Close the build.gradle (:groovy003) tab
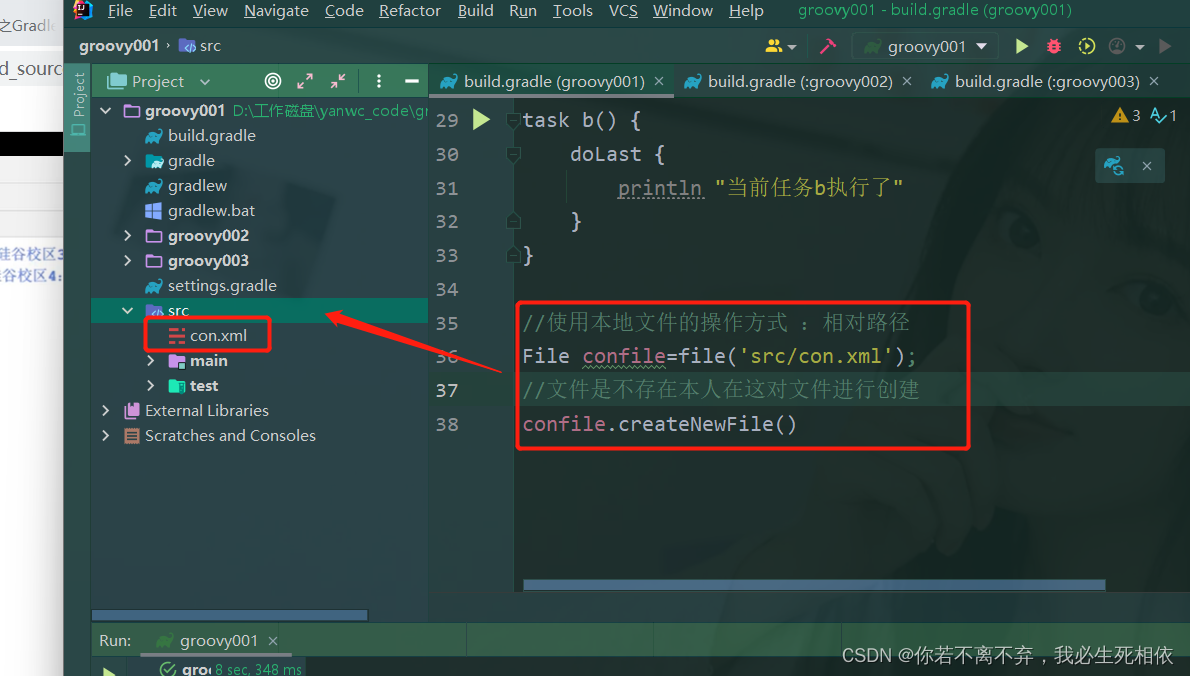The height and width of the screenshot is (676, 1190). coord(1154,81)
